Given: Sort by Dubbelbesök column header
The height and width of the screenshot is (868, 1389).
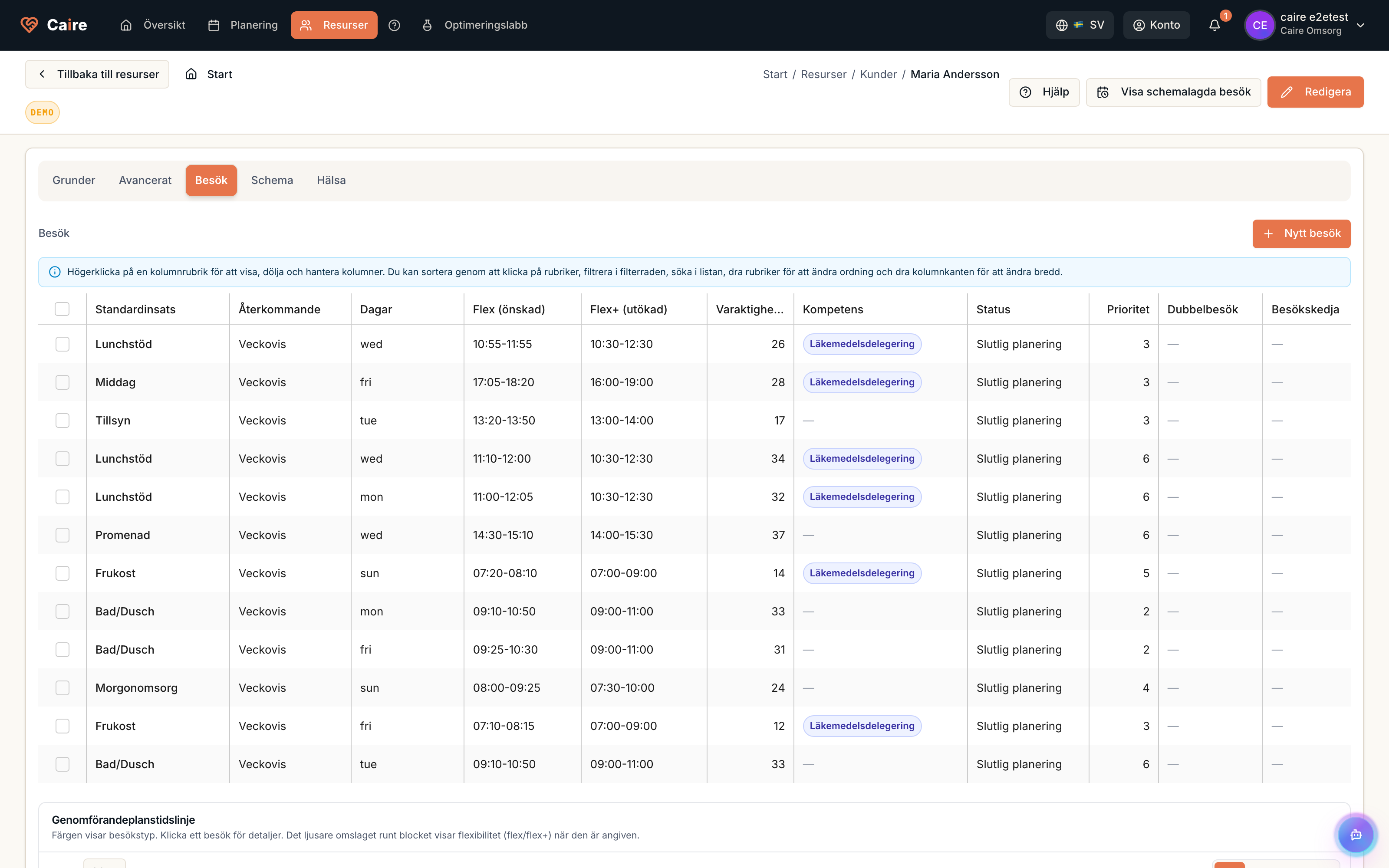Looking at the screenshot, I should (1202, 309).
